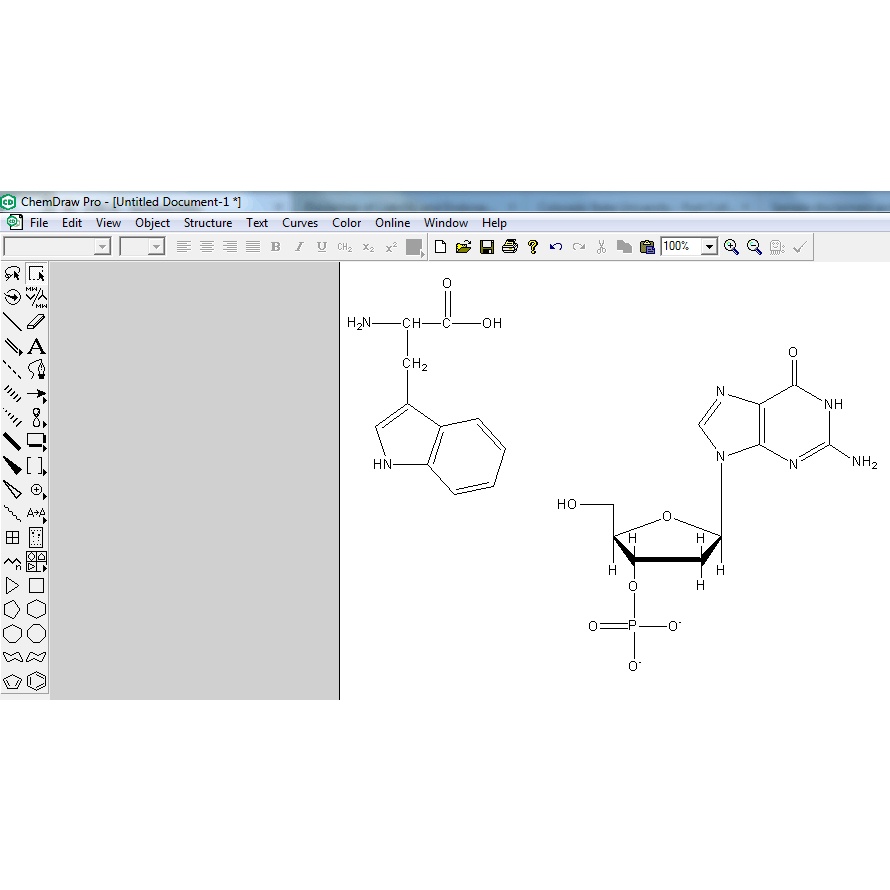This screenshot has width=890, height=890.
Task: Select the Lasso selection tool
Action: tap(12, 274)
